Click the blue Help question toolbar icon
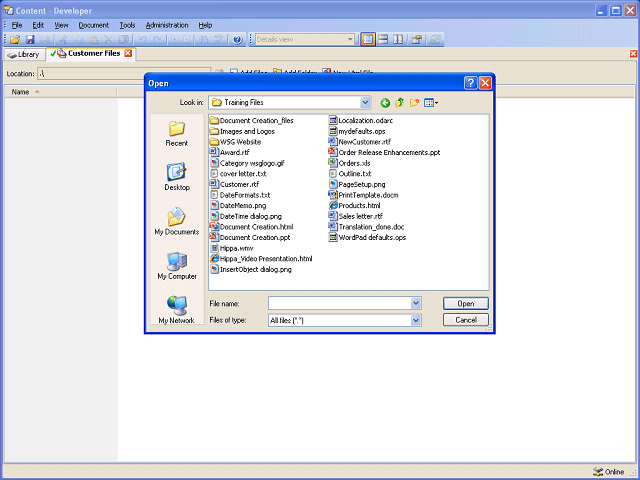This screenshot has width=640, height=480. tap(238, 40)
